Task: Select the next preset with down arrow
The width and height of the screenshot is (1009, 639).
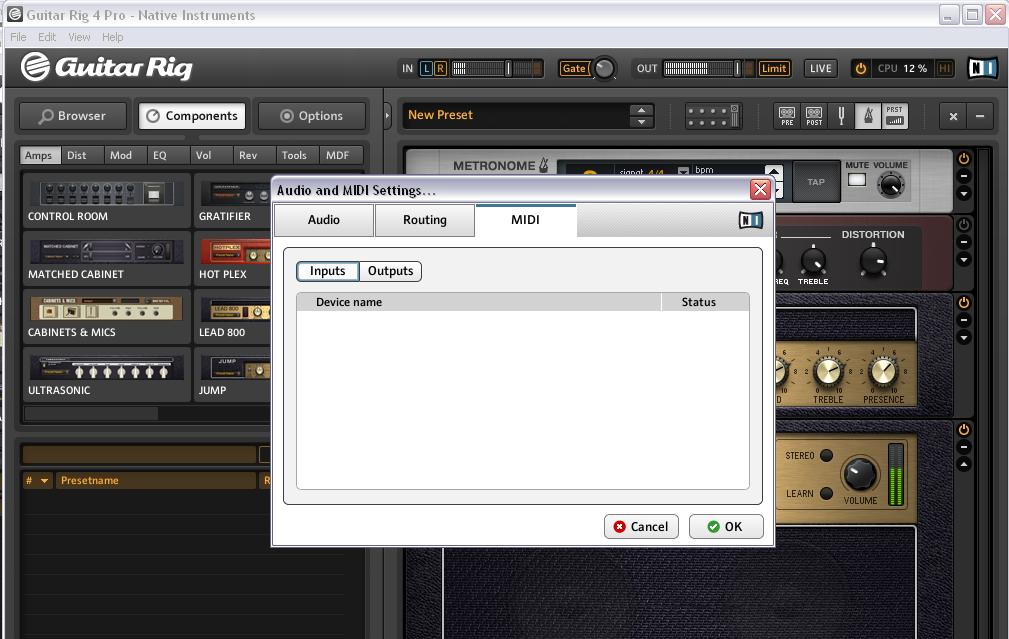Action: (x=641, y=122)
